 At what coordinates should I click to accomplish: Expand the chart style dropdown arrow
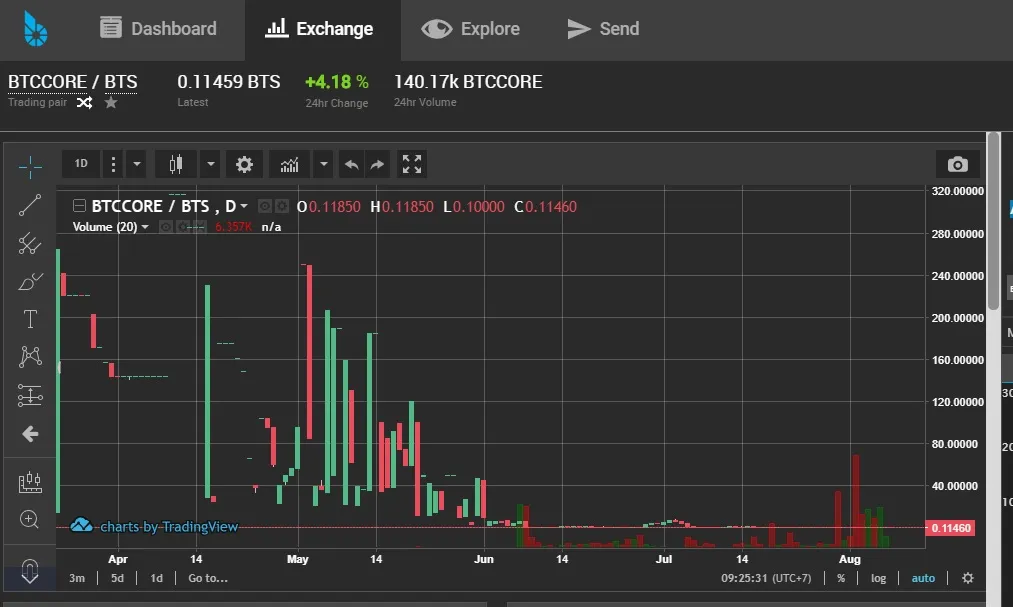pos(210,164)
